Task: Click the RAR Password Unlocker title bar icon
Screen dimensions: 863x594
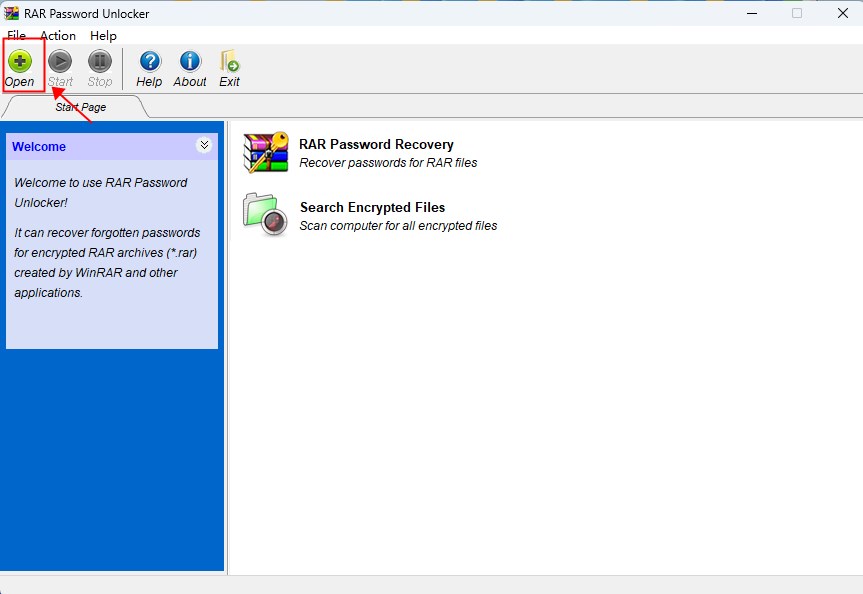Action: [x=12, y=13]
